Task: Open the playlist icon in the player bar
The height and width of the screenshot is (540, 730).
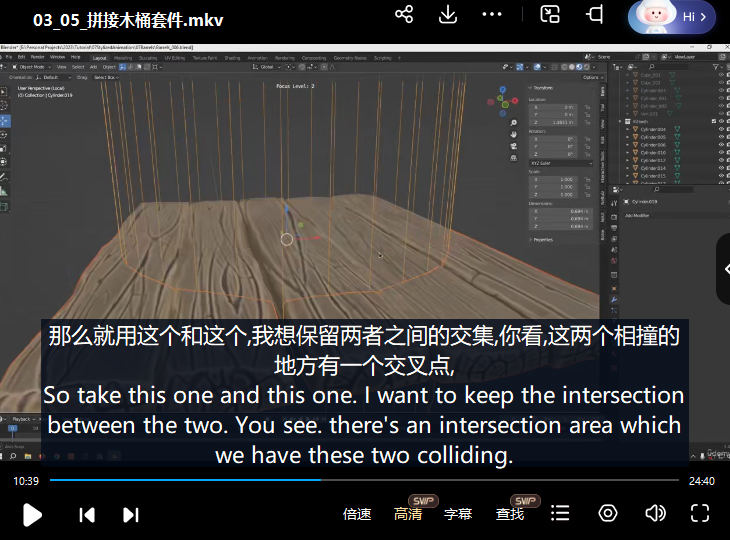Action: (560, 513)
